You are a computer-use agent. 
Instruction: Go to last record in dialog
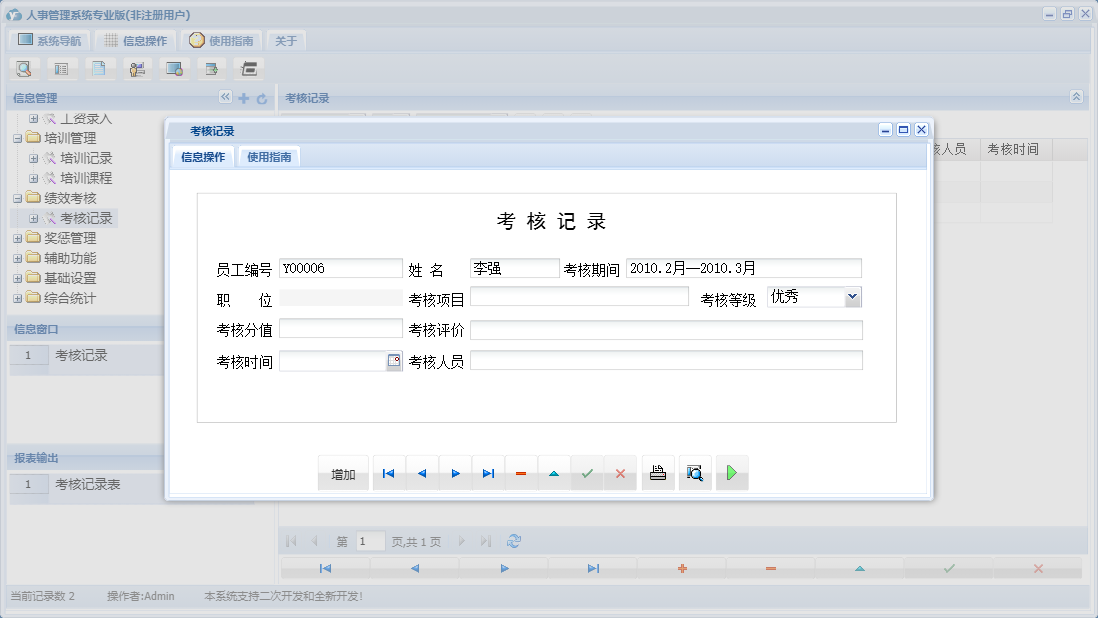point(488,474)
